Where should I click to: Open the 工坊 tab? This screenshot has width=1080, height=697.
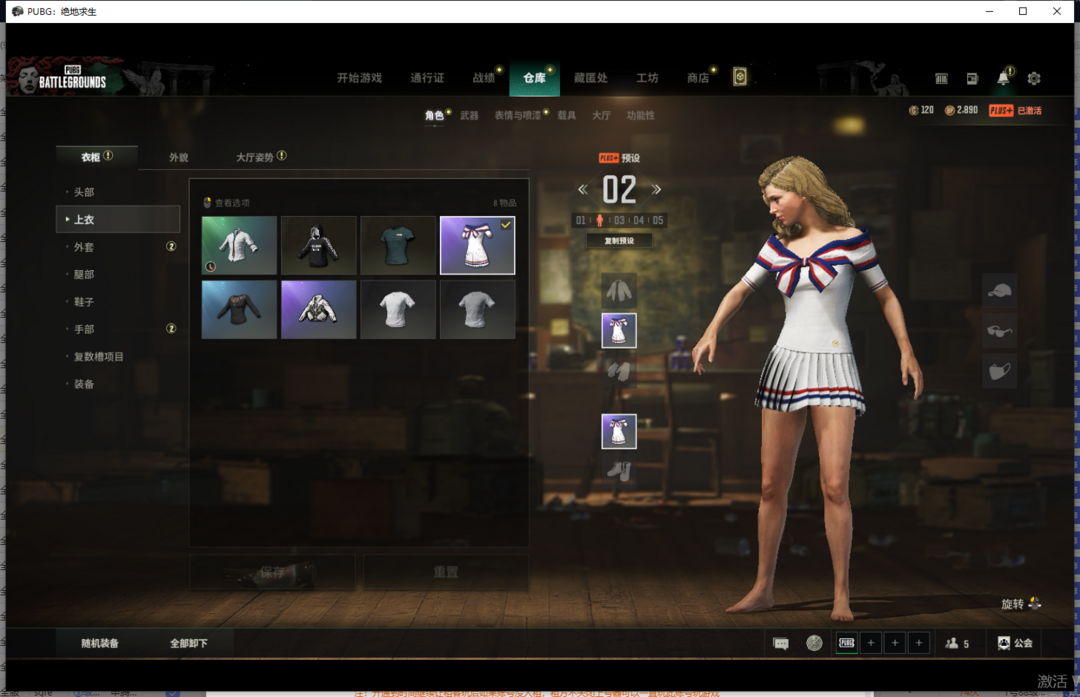(x=647, y=78)
